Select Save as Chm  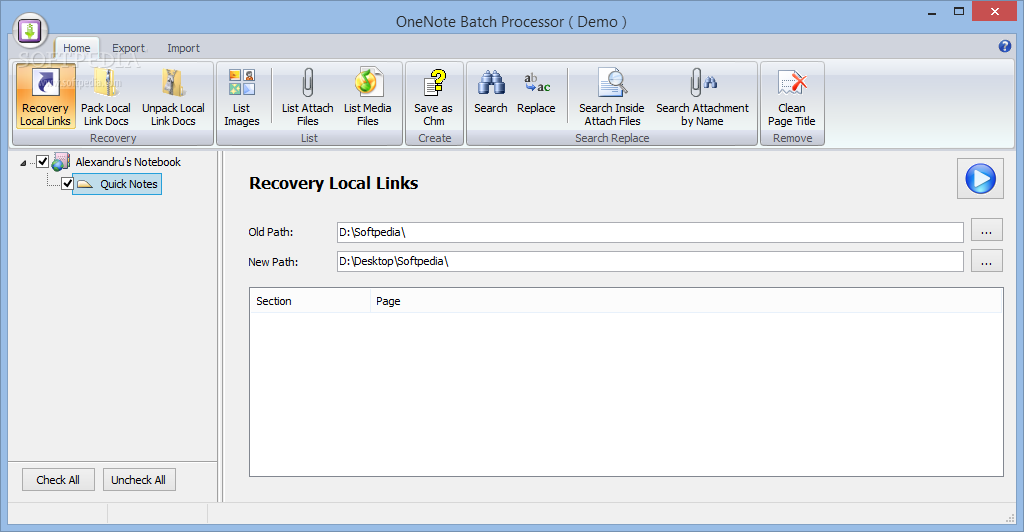click(x=434, y=97)
